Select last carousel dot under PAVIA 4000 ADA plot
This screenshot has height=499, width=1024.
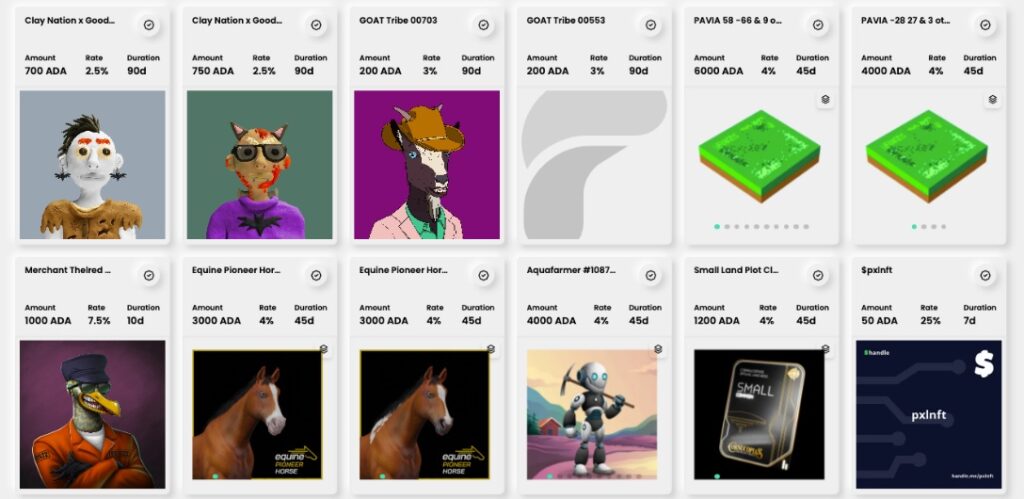(x=944, y=227)
